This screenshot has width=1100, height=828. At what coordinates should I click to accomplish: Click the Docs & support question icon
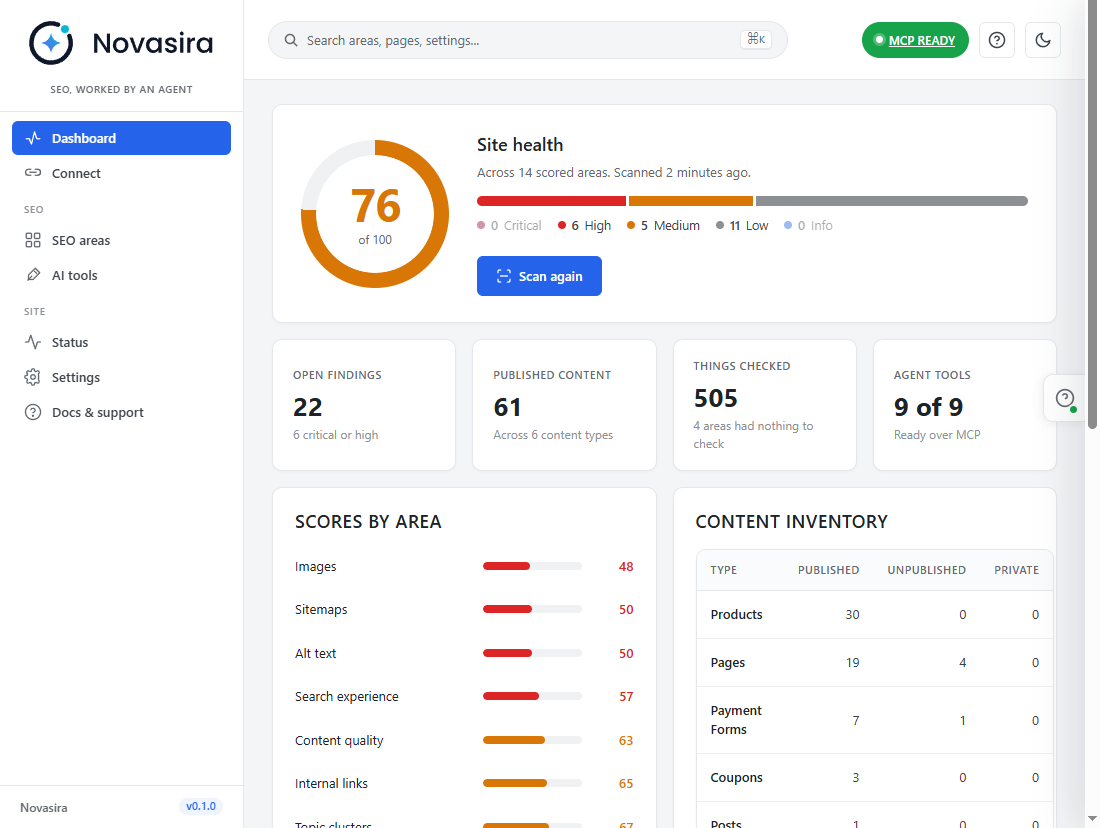[33, 412]
